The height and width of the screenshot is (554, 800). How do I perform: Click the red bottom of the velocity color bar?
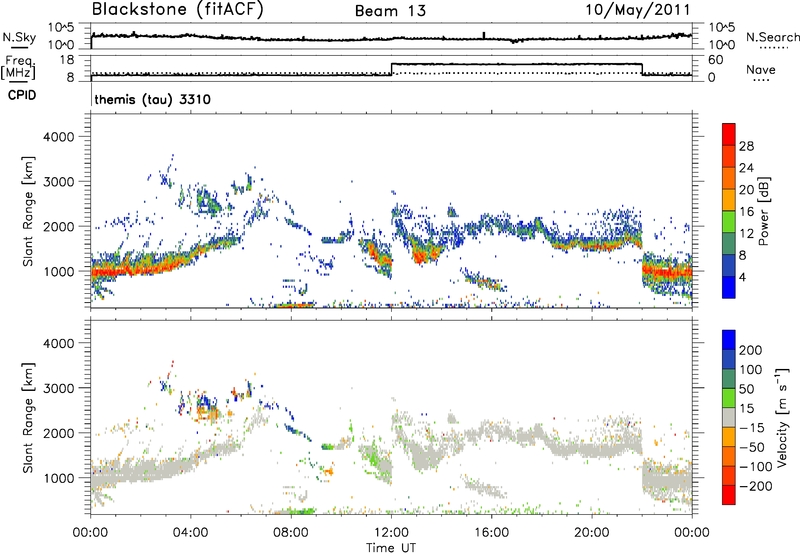[x=729, y=495]
